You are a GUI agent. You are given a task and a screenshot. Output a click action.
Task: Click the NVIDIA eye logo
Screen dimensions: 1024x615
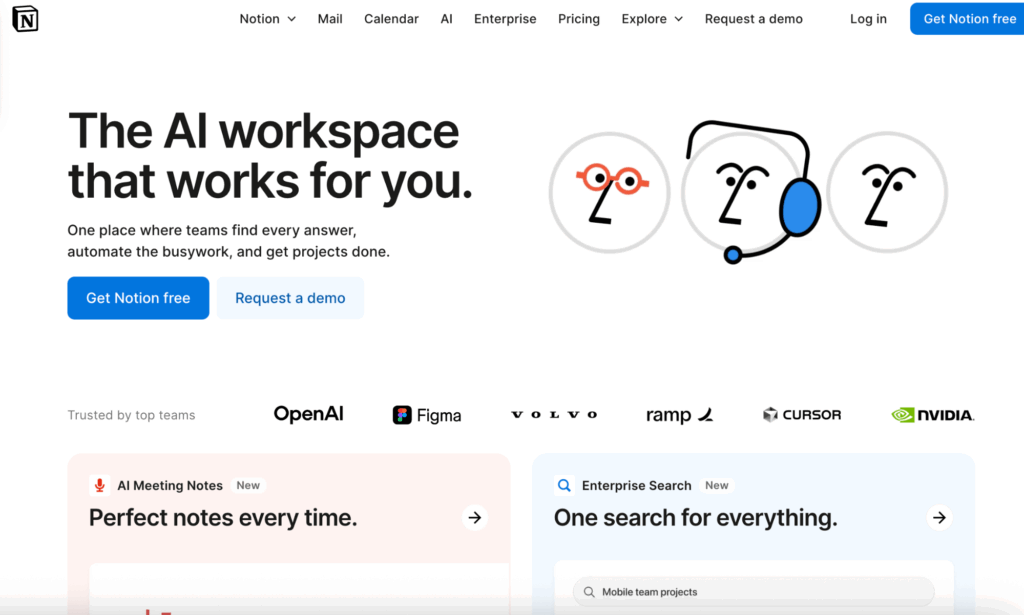coord(903,415)
